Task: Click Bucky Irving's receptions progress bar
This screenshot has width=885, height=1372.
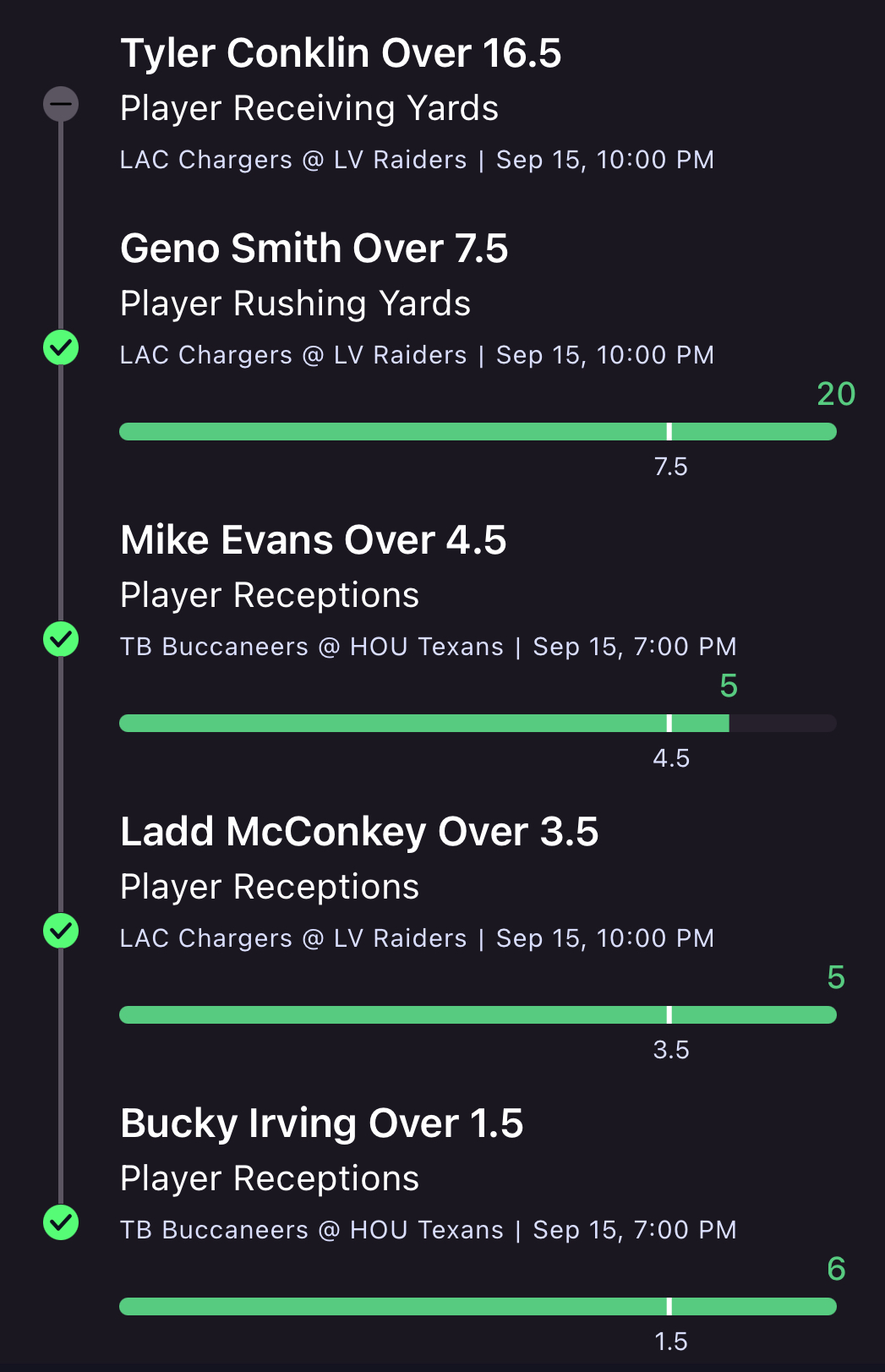Action: coord(478,1307)
